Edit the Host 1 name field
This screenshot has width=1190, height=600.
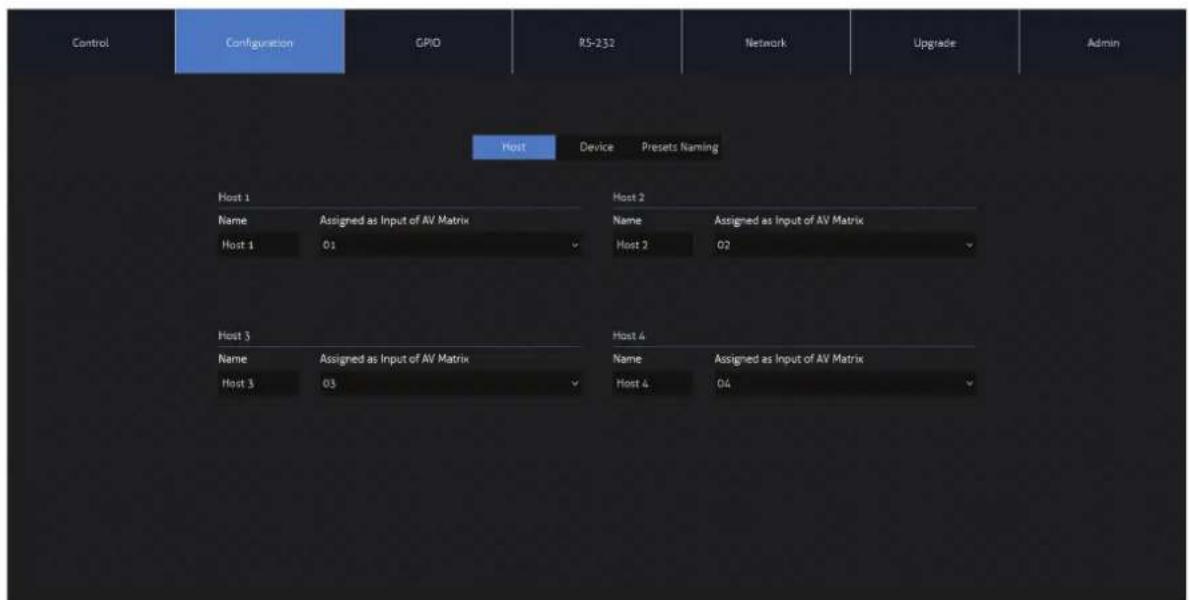tap(258, 245)
